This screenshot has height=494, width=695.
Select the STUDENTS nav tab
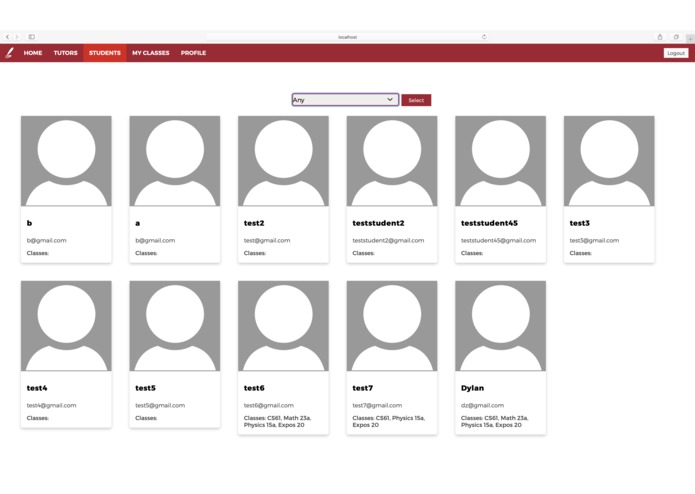pyautogui.click(x=105, y=53)
